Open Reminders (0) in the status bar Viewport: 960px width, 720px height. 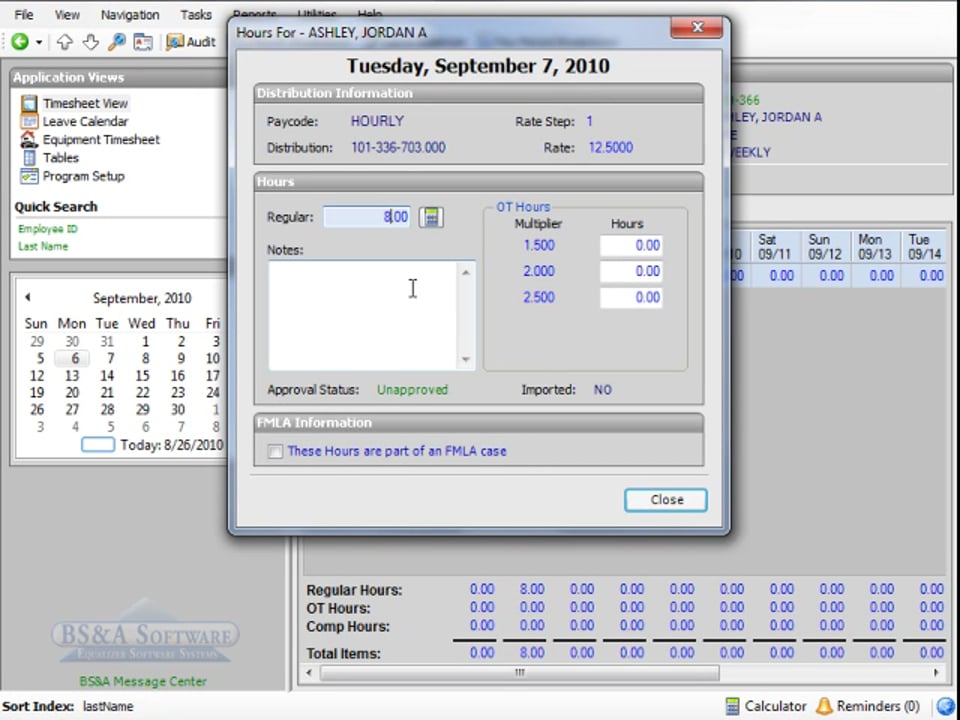(868, 706)
